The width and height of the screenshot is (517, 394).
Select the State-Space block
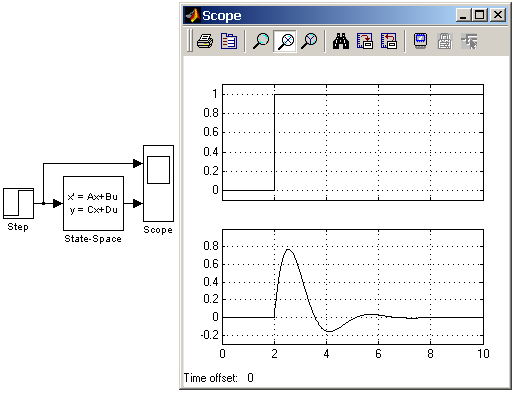coord(93,203)
